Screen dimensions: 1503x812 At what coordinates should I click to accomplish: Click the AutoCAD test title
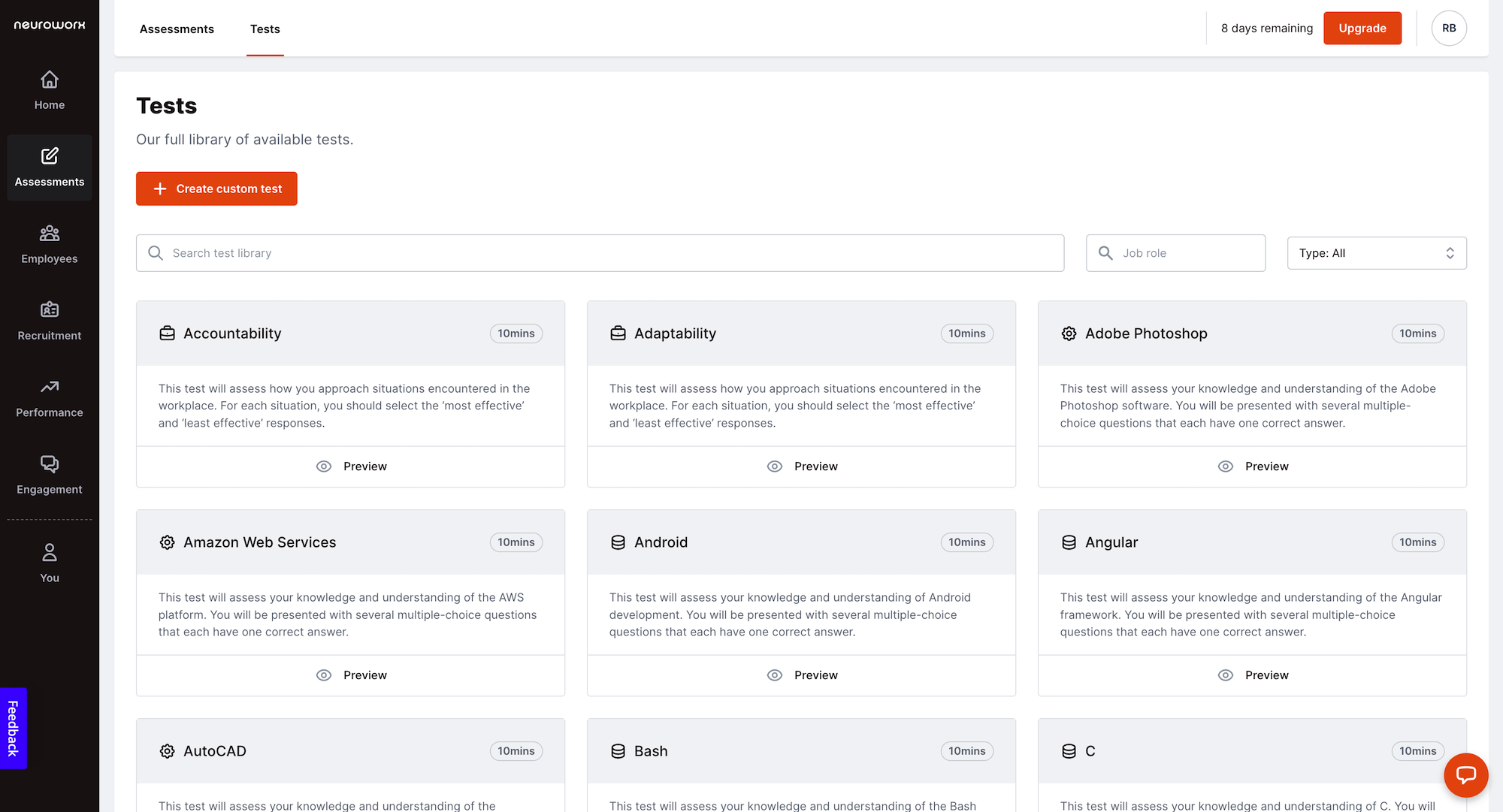tap(215, 751)
